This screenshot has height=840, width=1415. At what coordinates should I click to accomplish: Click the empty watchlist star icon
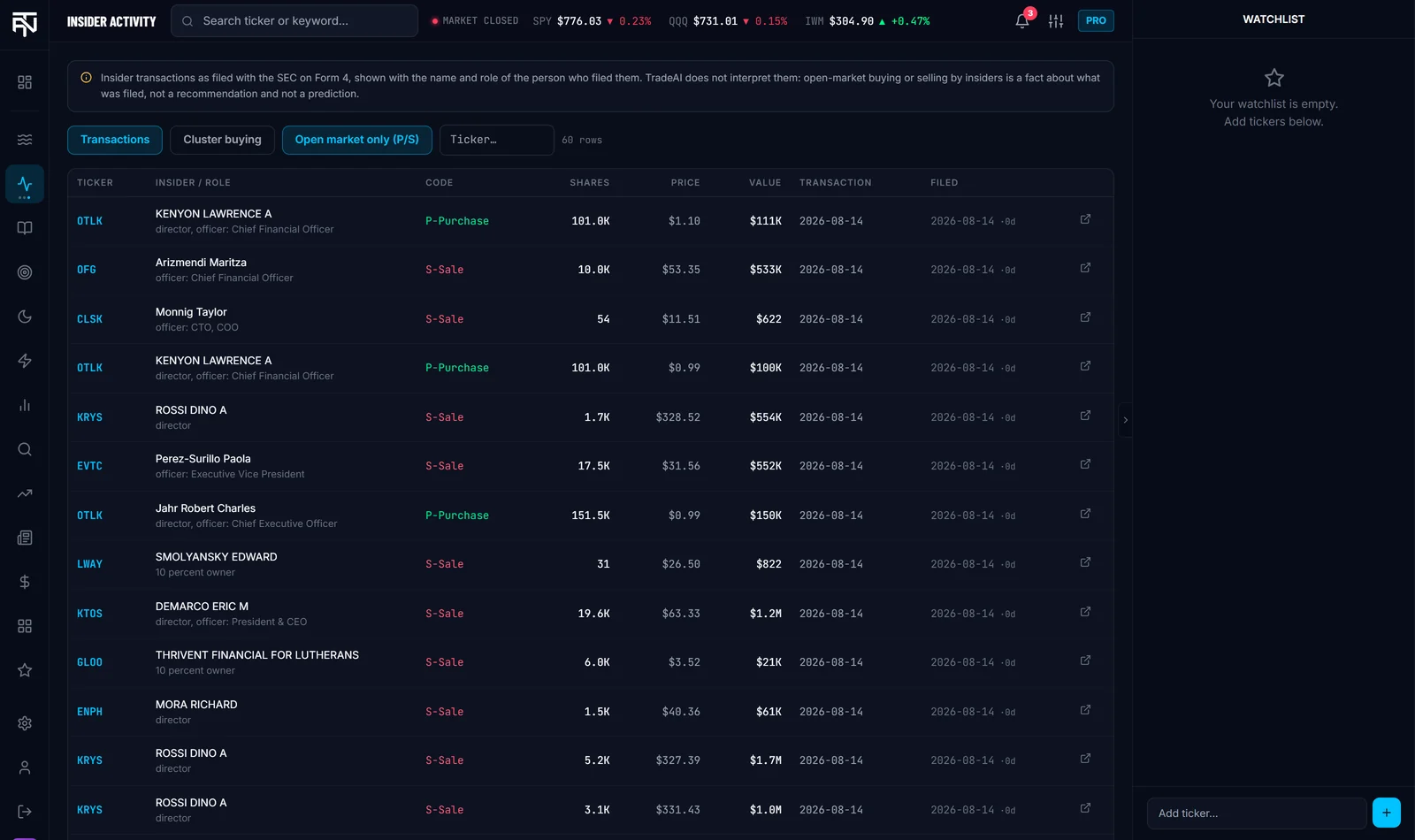(x=1273, y=78)
